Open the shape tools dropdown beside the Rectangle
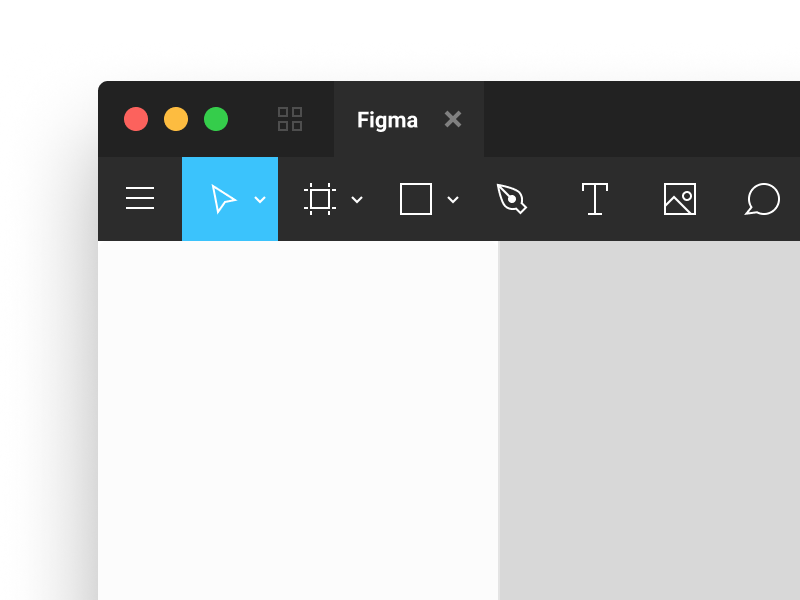Image resolution: width=800 pixels, height=600 pixels. tap(454, 199)
